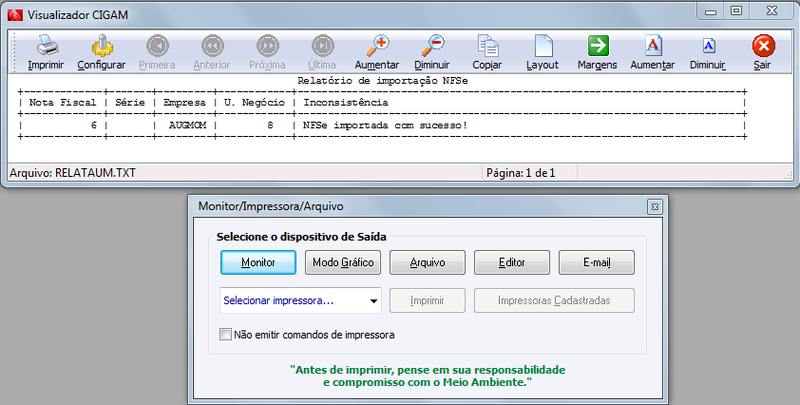This screenshot has height=405, width=800.
Task: Exit viewer with red Sair icon
Action: click(x=763, y=46)
